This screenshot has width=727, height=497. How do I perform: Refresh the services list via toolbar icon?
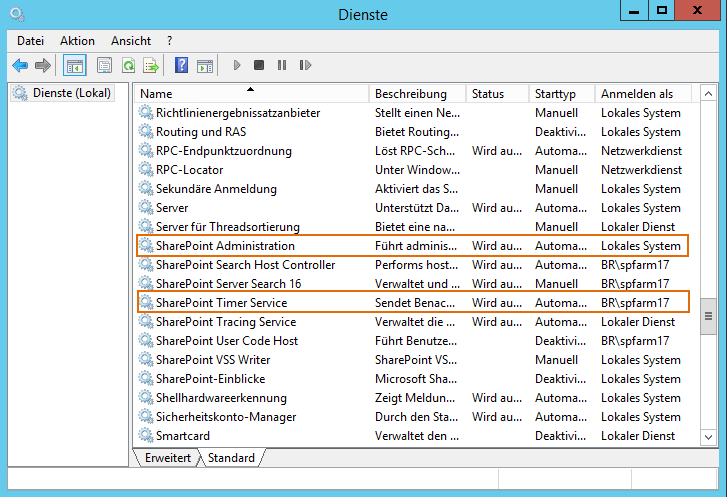tap(128, 65)
